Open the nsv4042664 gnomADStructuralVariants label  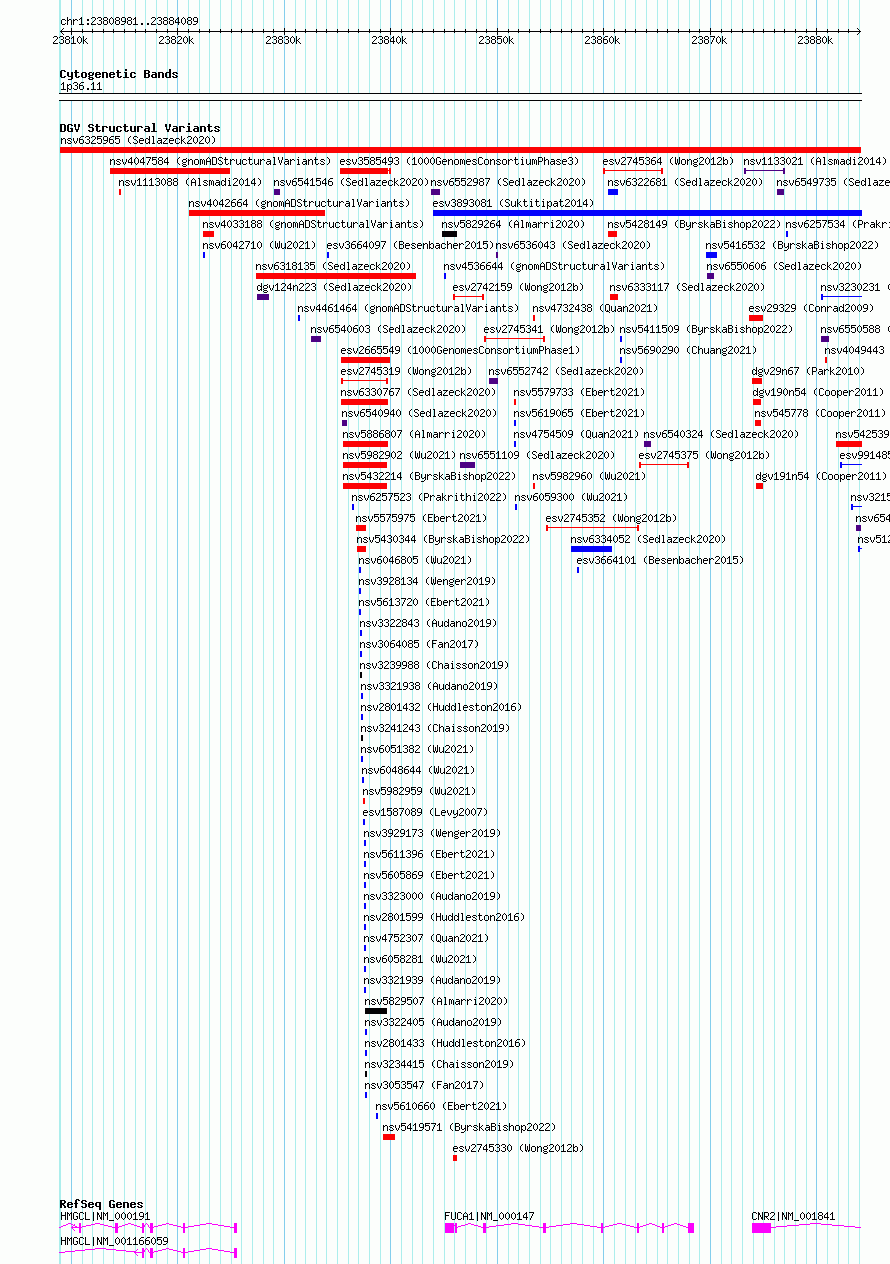299,203
